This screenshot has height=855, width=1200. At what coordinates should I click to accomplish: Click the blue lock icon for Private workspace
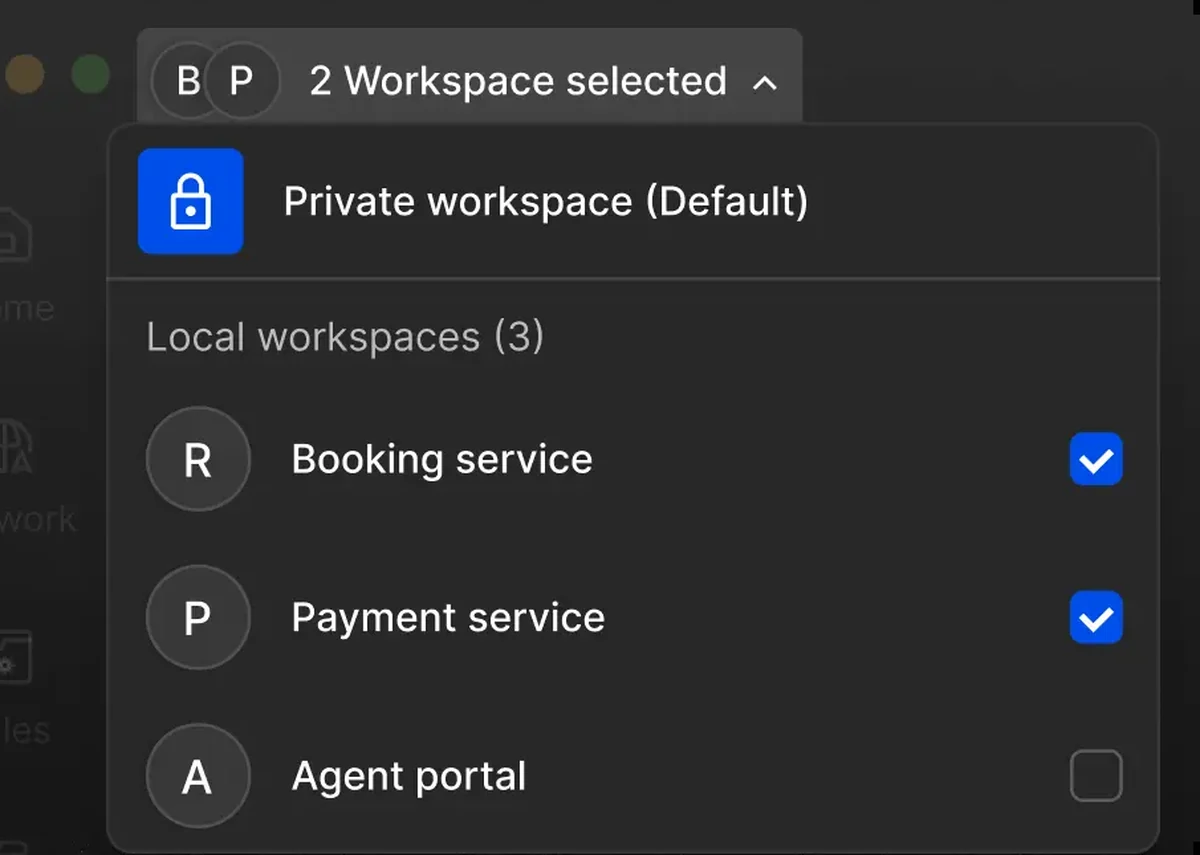[x=190, y=201]
